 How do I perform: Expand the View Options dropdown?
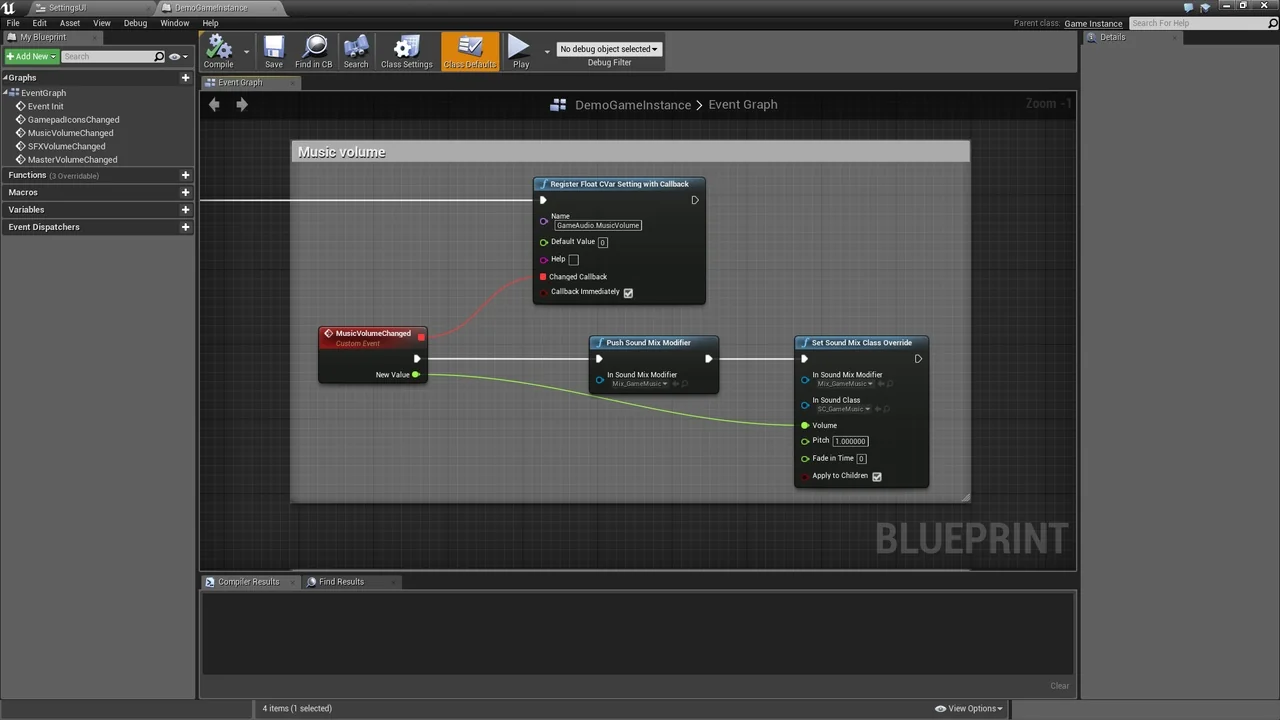(969, 709)
